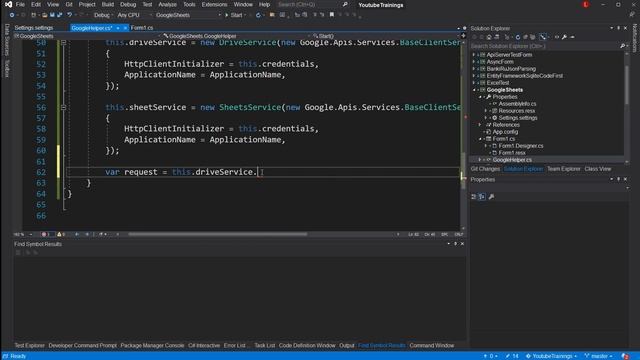This screenshot has height=360, width=640.
Task: Click the Search Solution Explorer input field
Action: (x=545, y=46)
